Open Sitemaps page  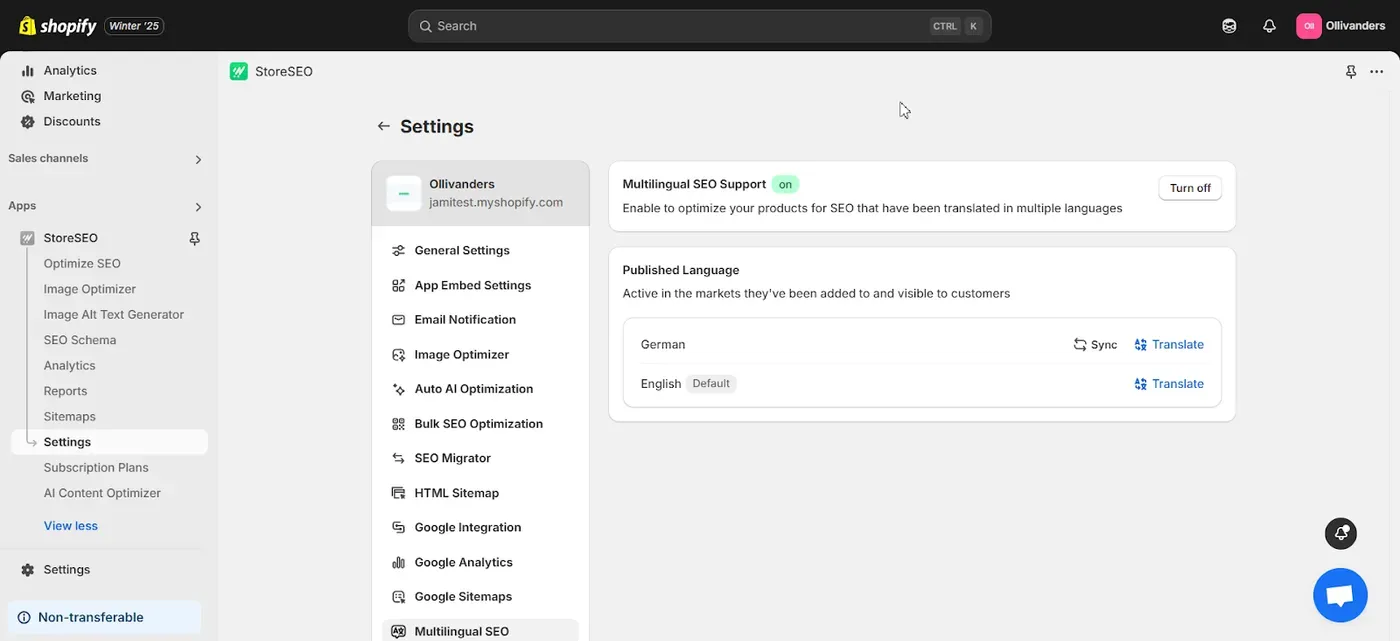click(x=70, y=417)
